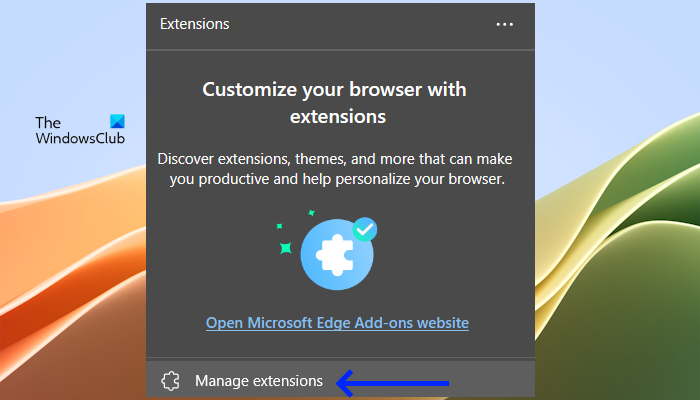The height and width of the screenshot is (400, 700).
Task: Click the large green sparkle star
Action: 285,246
